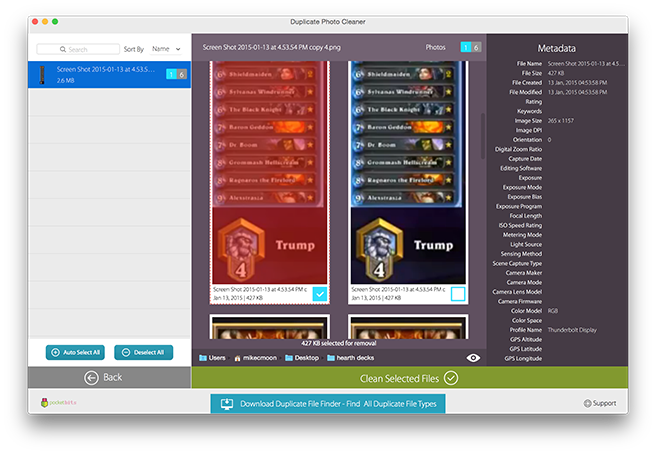Click the monitor download icon on the banner
The height and width of the screenshot is (454, 656).
pos(227,404)
